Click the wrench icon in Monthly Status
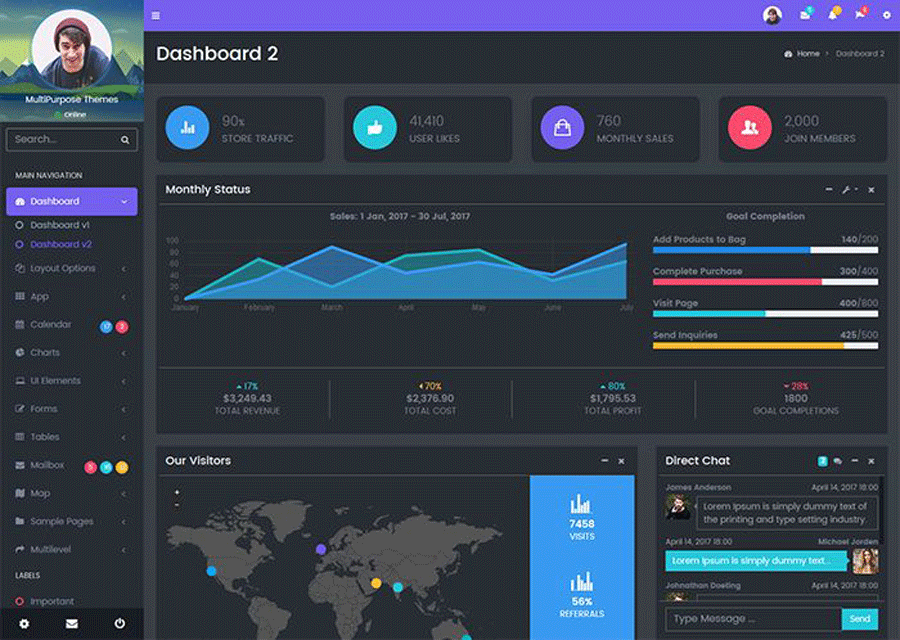 [x=846, y=190]
